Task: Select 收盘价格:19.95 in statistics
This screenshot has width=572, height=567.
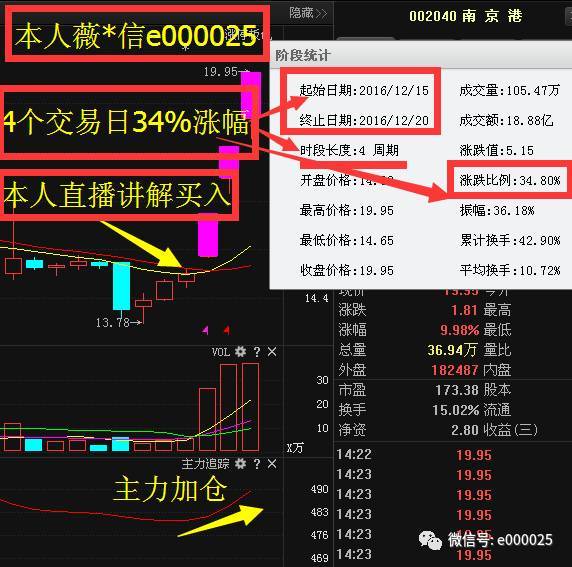Action: pos(347,270)
